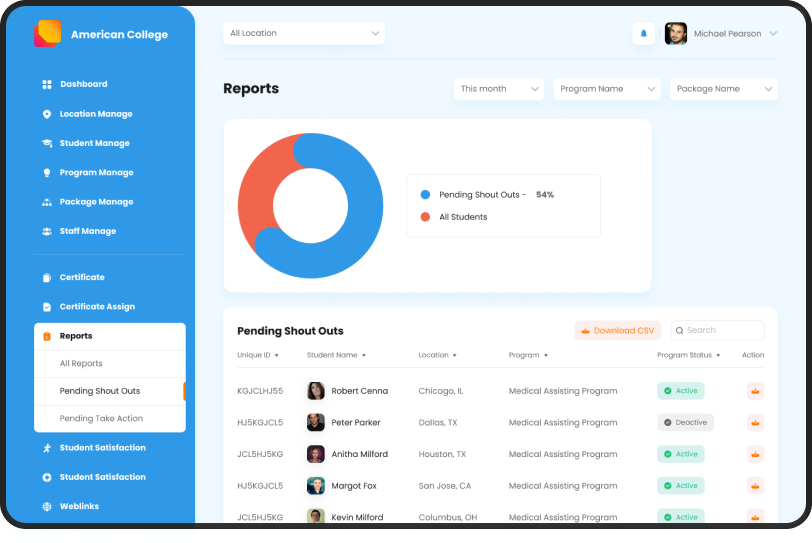Click the 54% value in the legend
Image resolution: width=812 pixels, height=543 pixels.
tap(545, 195)
